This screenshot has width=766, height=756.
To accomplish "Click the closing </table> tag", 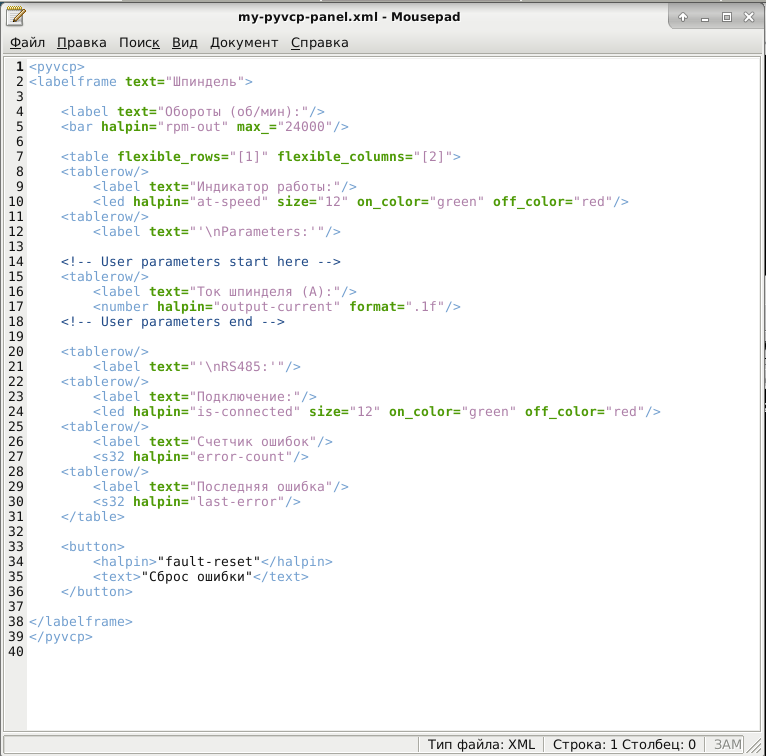I will pos(93,517).
